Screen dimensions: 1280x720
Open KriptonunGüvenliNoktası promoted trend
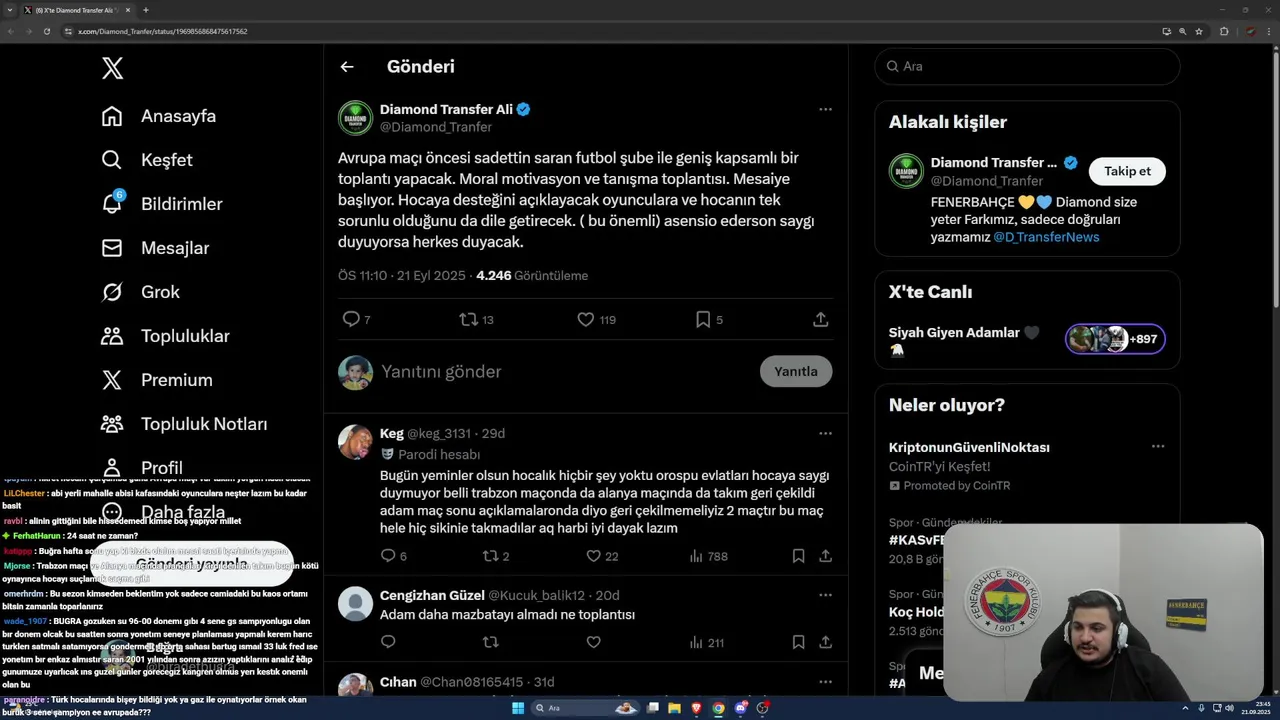point(969,447)
